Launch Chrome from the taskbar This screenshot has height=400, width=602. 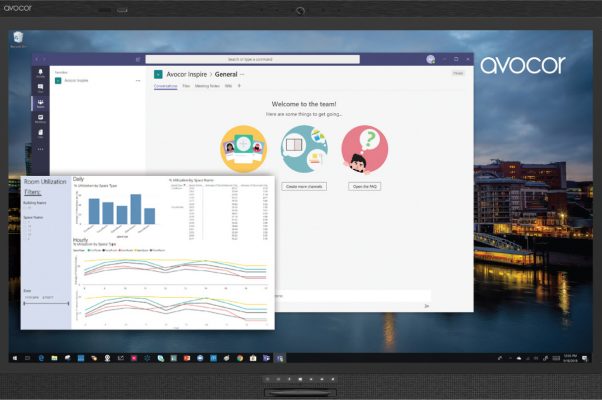click(240, 358)
